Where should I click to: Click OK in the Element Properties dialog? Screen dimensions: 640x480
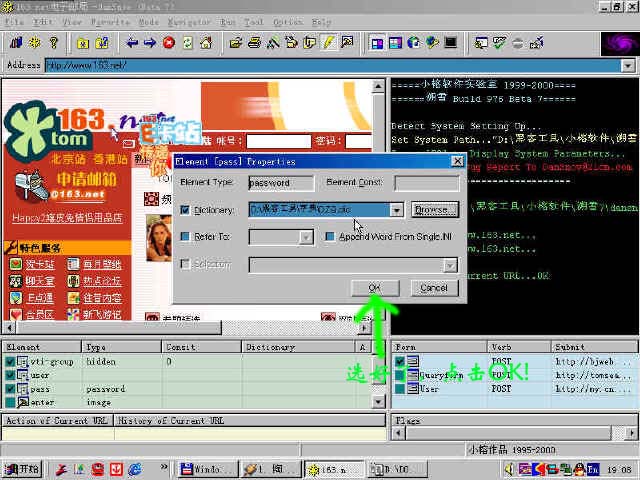point(375,288)
